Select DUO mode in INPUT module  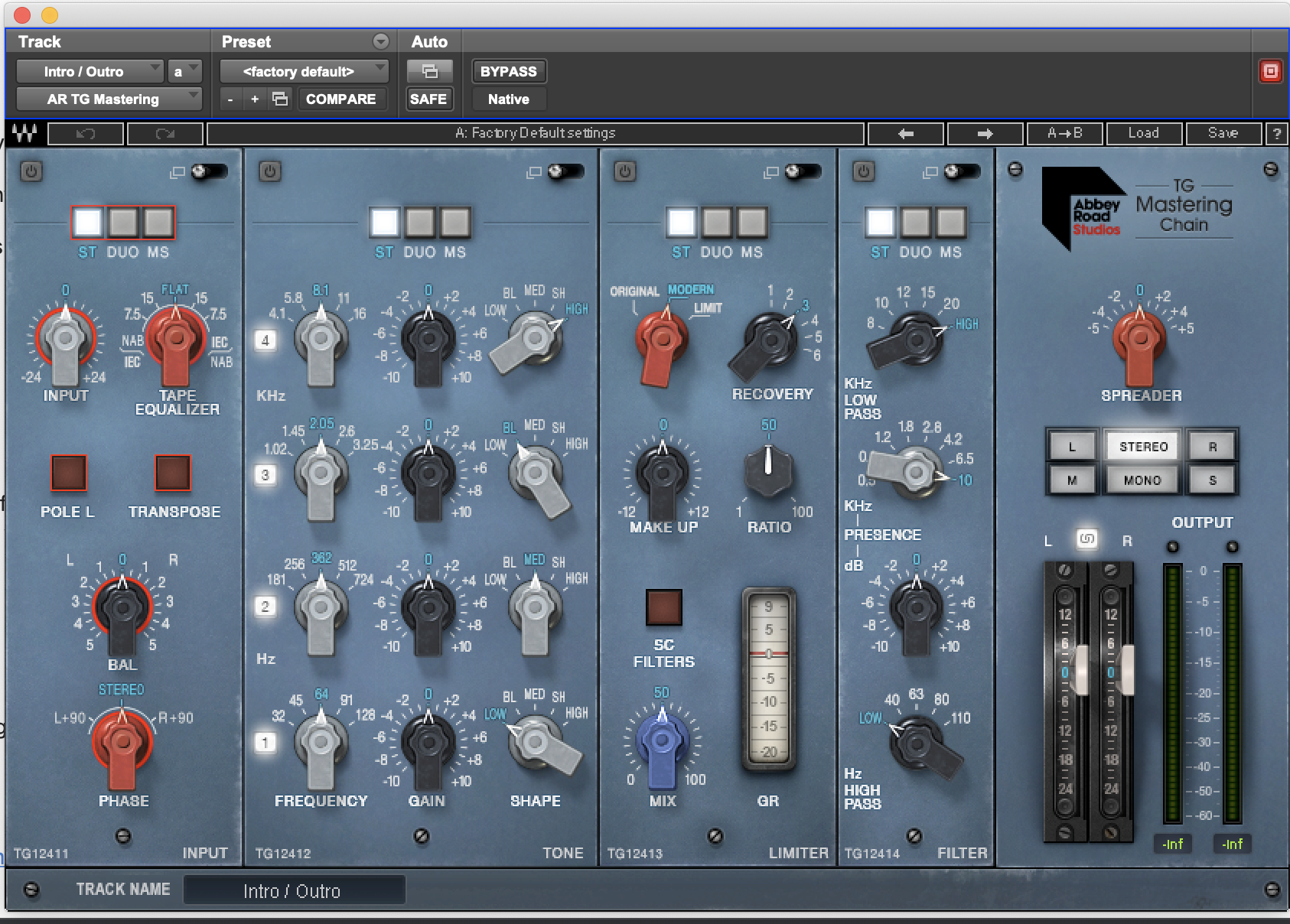tap(122, 223)
